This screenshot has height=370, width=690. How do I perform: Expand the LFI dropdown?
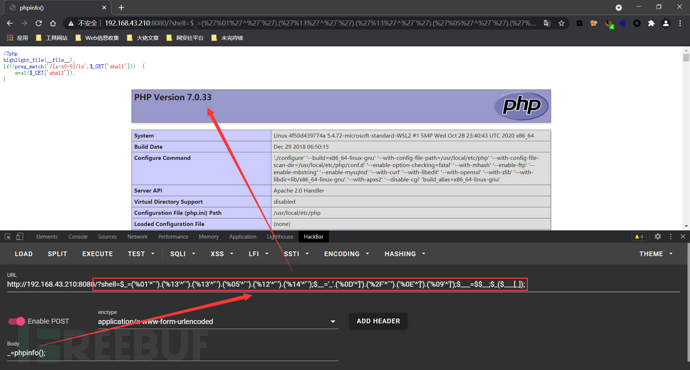point(258,254)
